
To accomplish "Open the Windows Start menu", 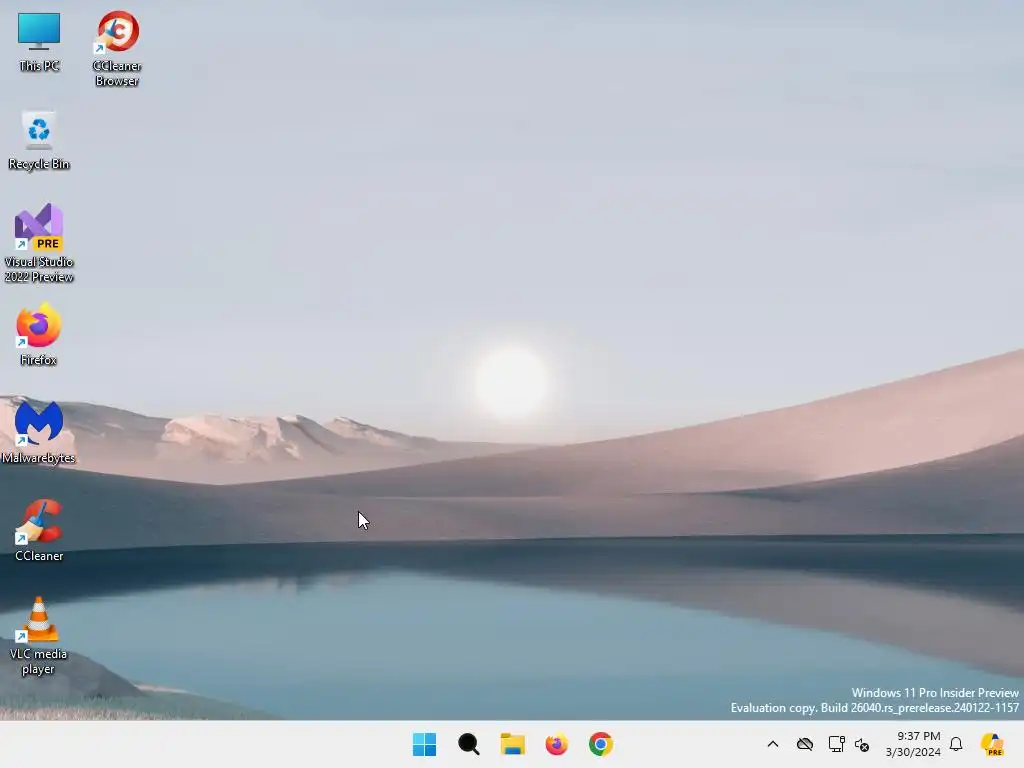I will pos(424,744).
